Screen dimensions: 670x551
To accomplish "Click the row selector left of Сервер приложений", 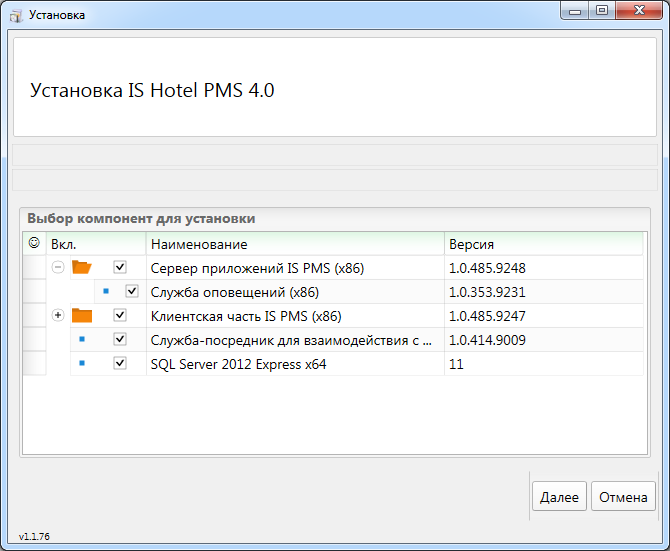I will [34, 268].
